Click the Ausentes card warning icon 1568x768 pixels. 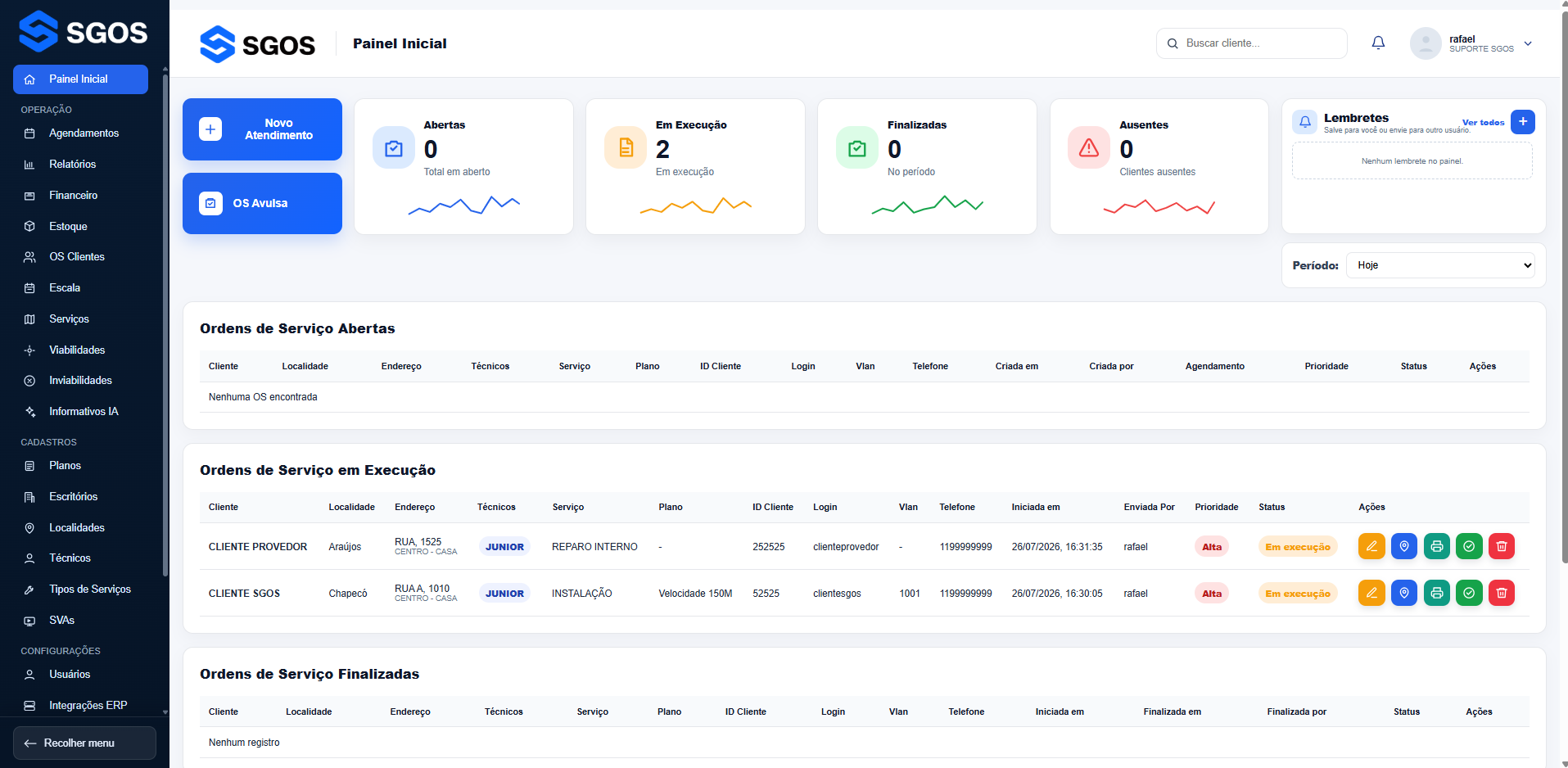point(1089,148)
